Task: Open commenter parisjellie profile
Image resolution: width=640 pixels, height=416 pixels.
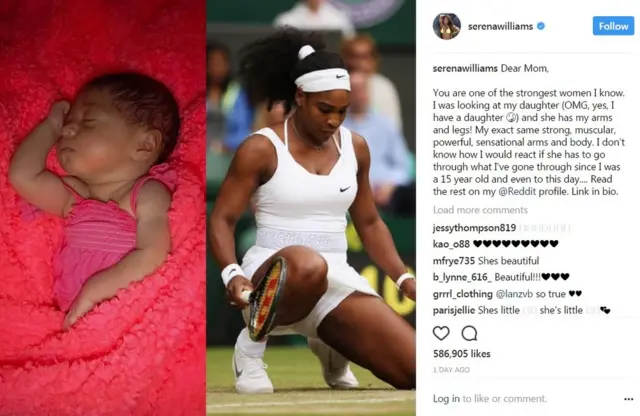Action: [x=454, y=310]
